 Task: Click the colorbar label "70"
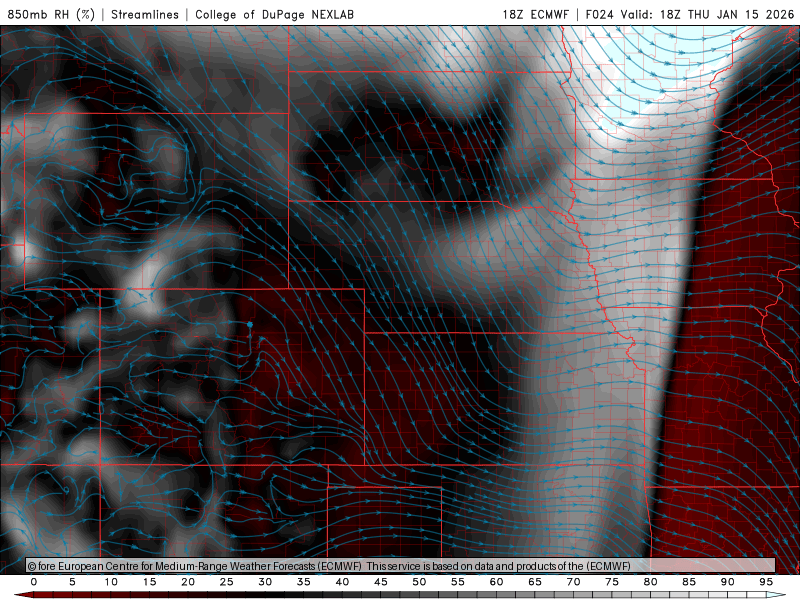point(573,582)
